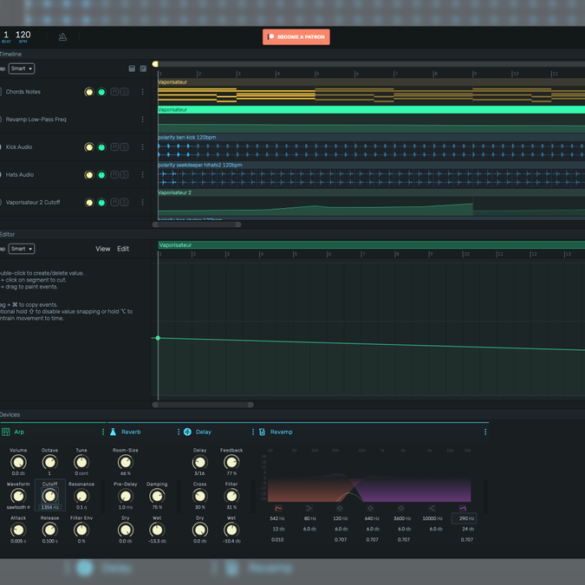Screen dimensions: 585x585
Task: Click the Editor horizontal scrollbar
Action: (x=203, y=405)
